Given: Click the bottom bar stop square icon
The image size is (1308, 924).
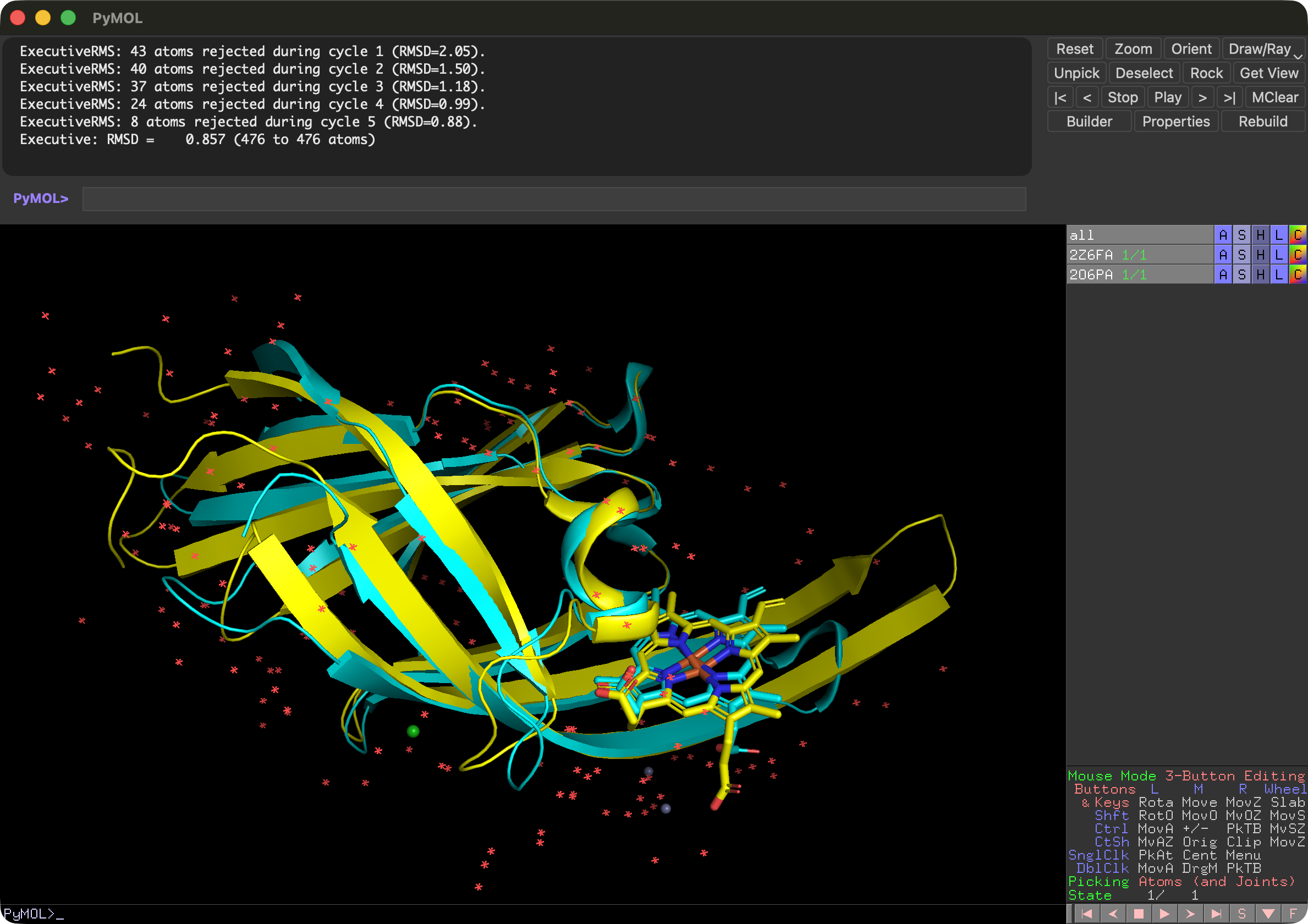Looking at the screenshot, I should point(1139,913).
